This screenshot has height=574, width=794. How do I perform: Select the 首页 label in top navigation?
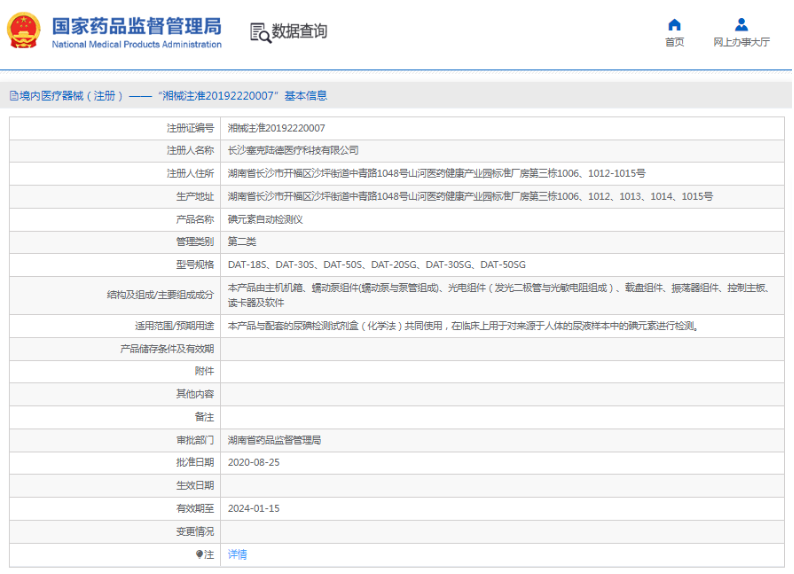(x=674, y=42)
